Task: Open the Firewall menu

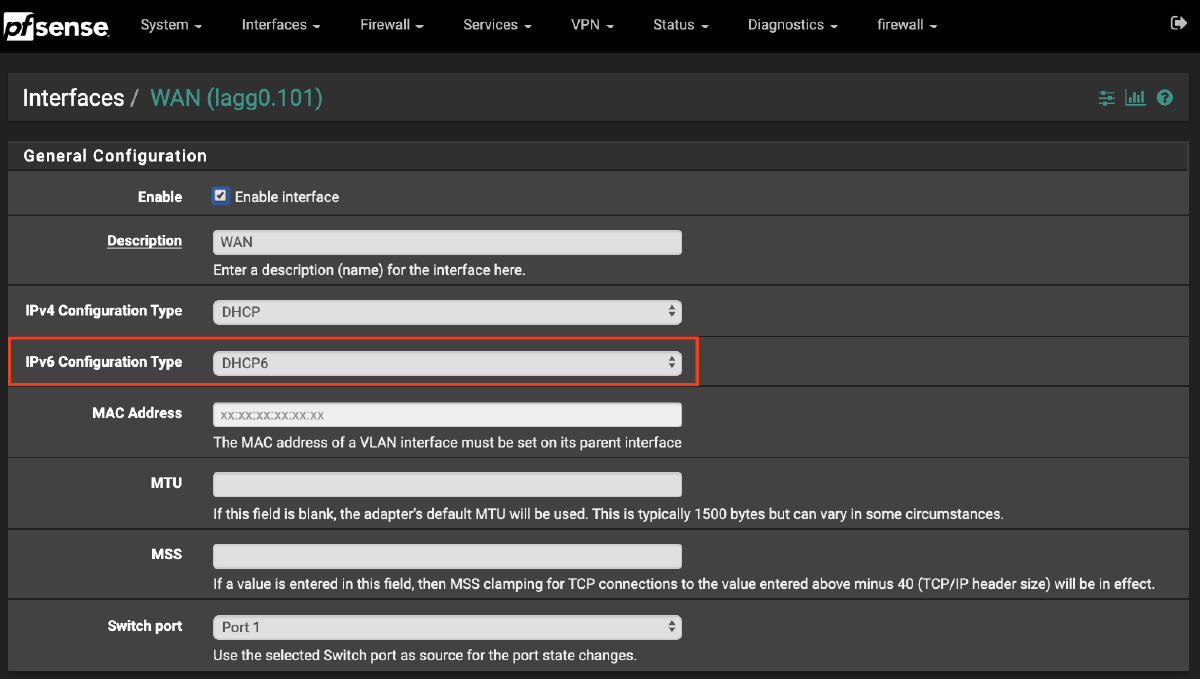Action: tap(391, 25)
